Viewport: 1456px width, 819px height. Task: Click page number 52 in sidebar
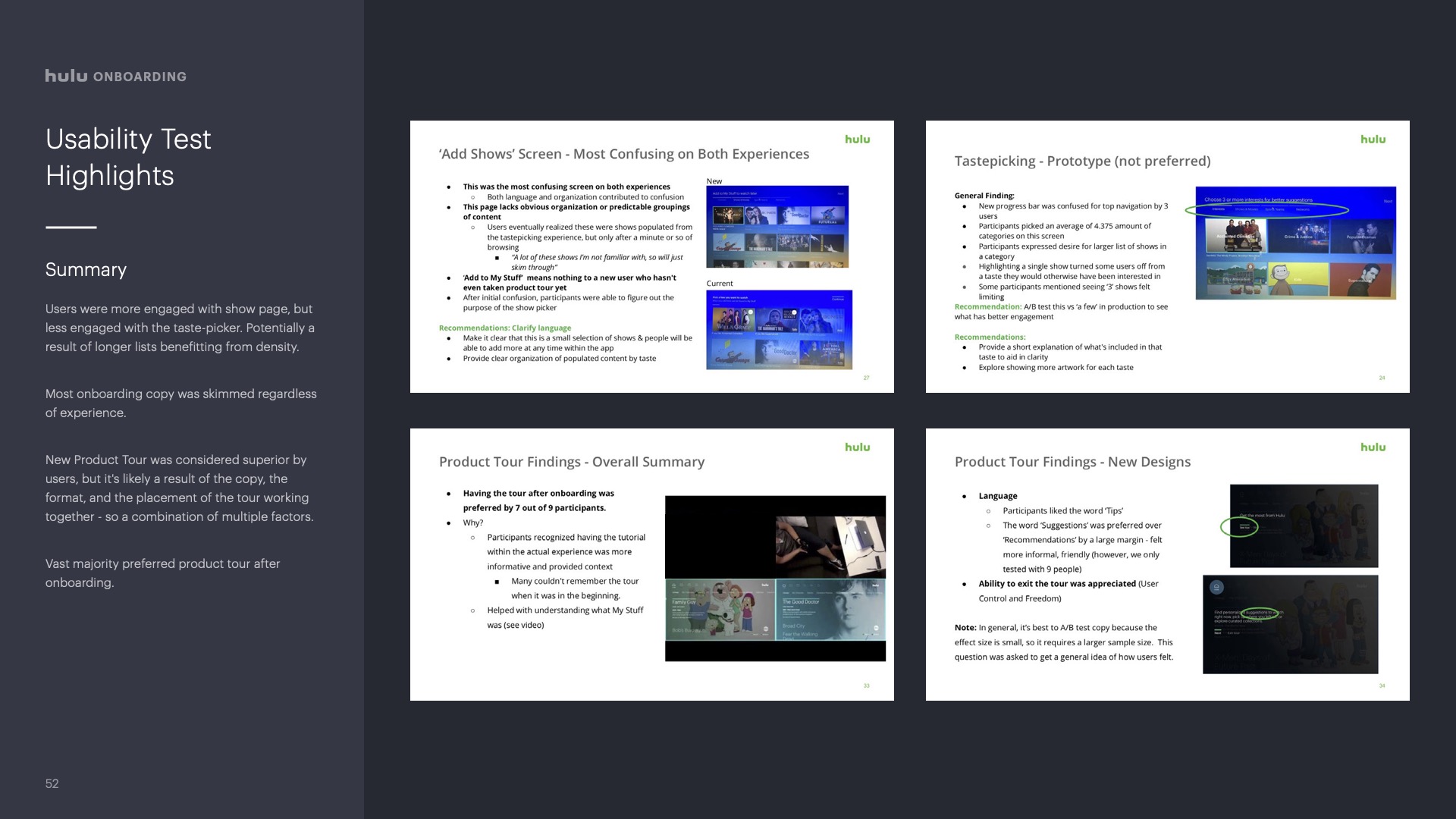52,783
